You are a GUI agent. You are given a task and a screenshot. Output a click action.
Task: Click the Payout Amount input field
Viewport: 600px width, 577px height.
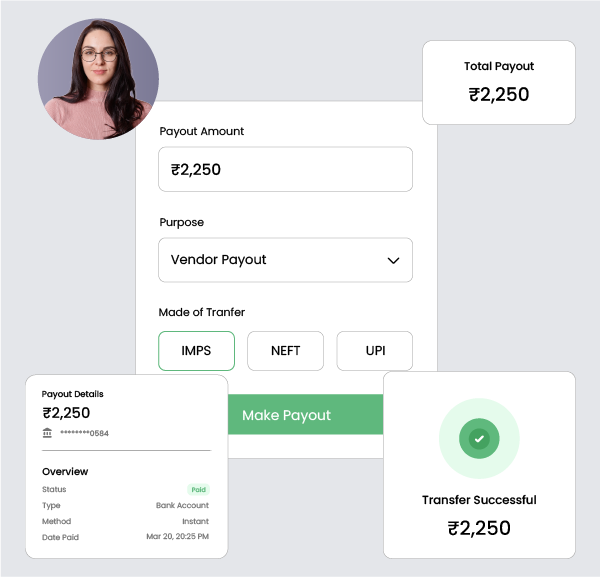[285, 170]
